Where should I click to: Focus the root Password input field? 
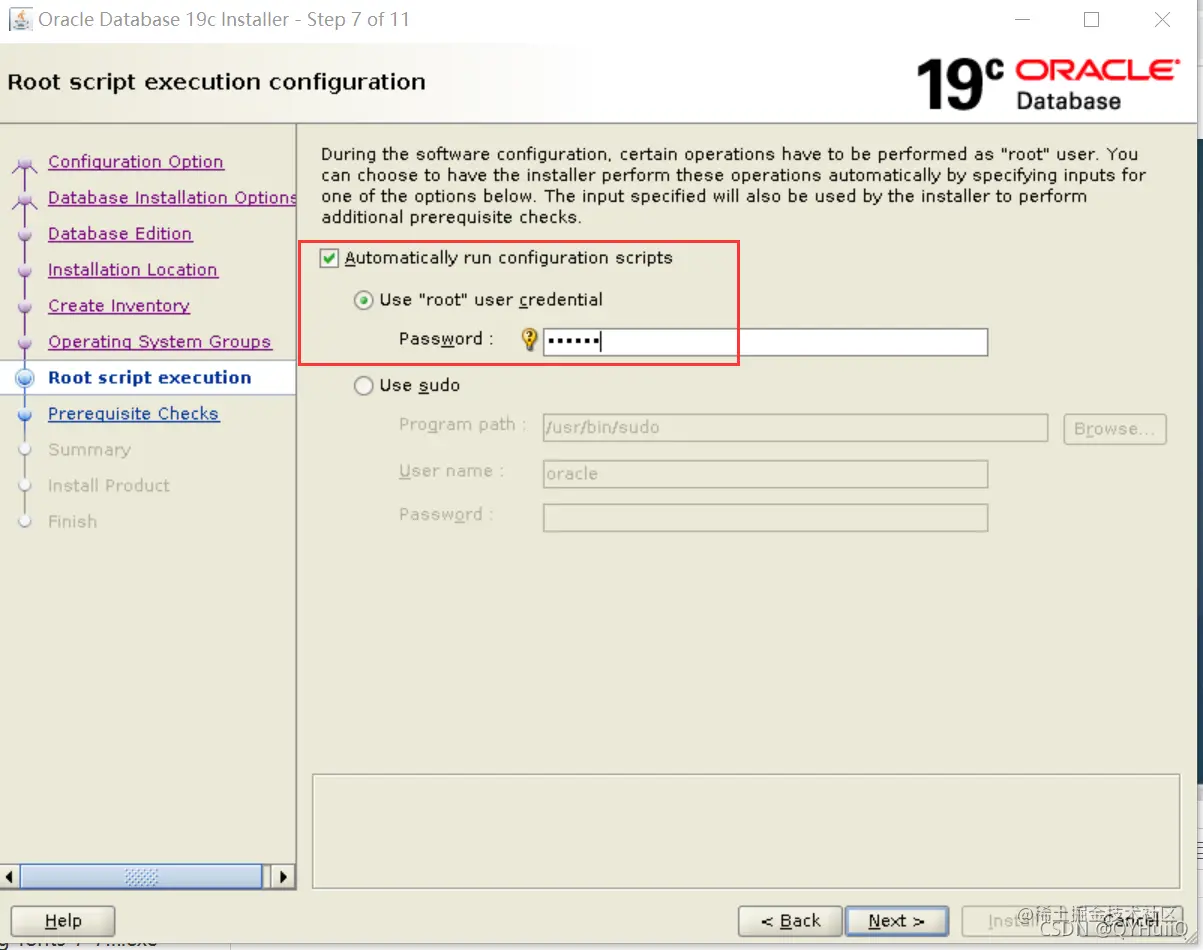click(765, 342)
